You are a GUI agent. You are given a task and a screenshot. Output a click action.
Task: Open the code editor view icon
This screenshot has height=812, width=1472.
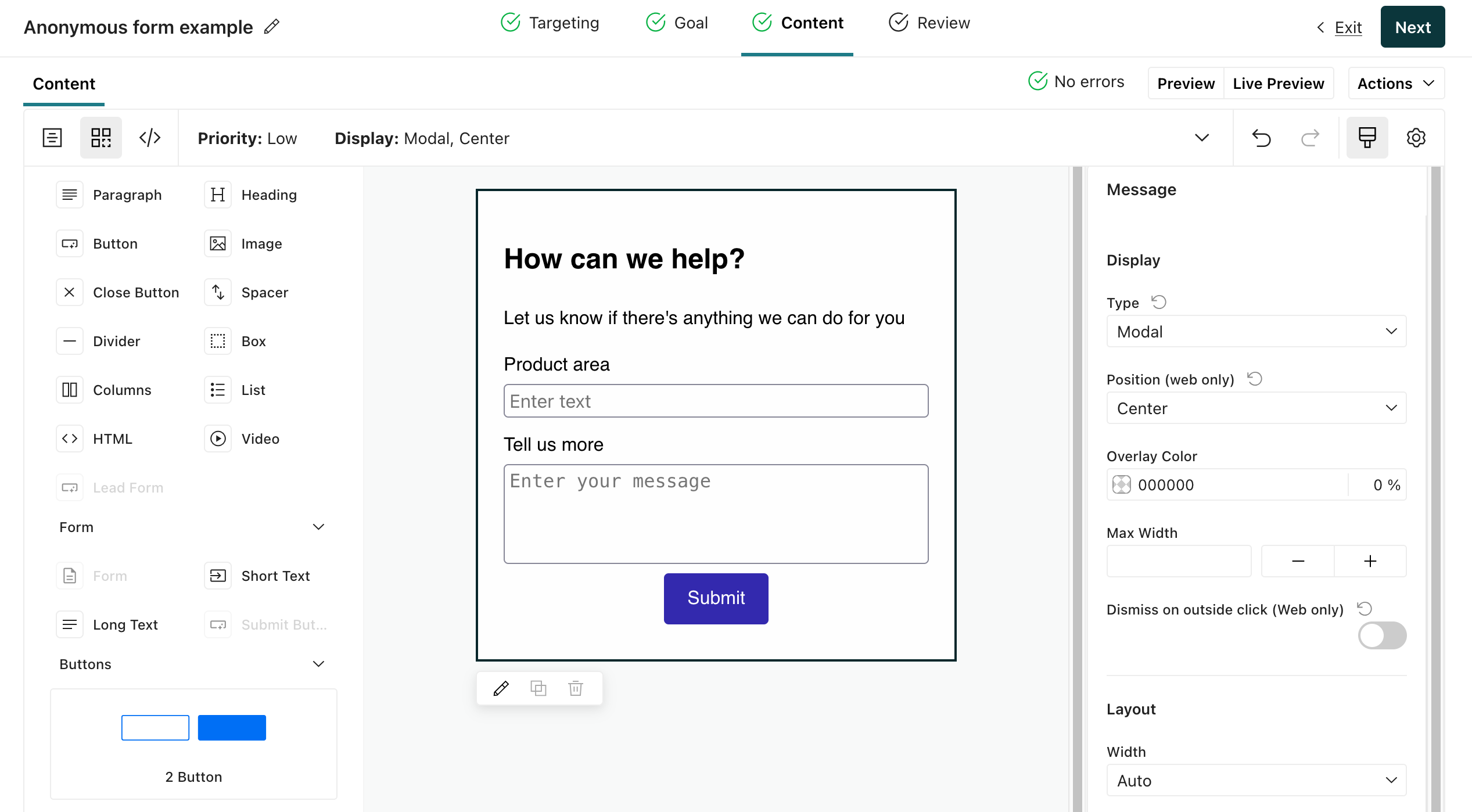pos(150,138)
